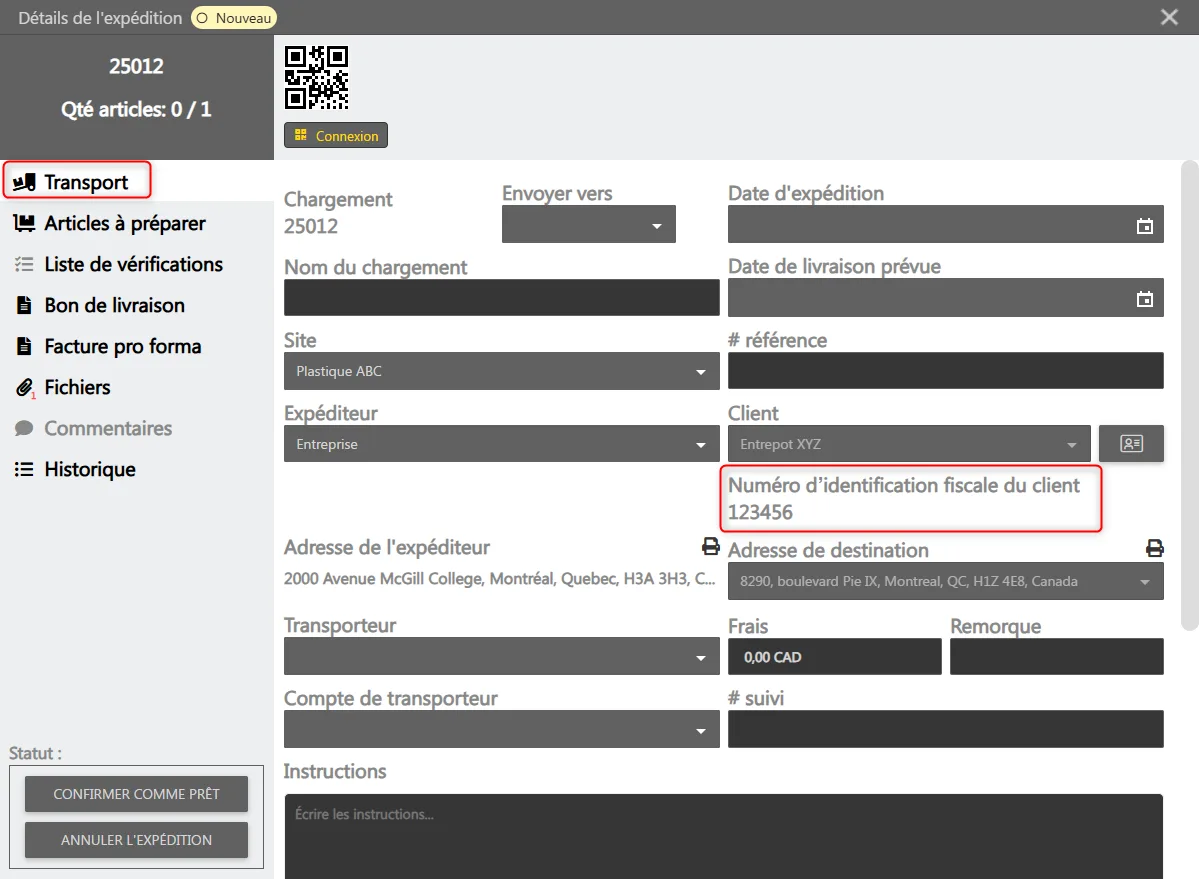Viewport: 1199px width, 879px height.
Task: Go to the Fichiers section
Action: pyautogui.click(x=77, y=388)
